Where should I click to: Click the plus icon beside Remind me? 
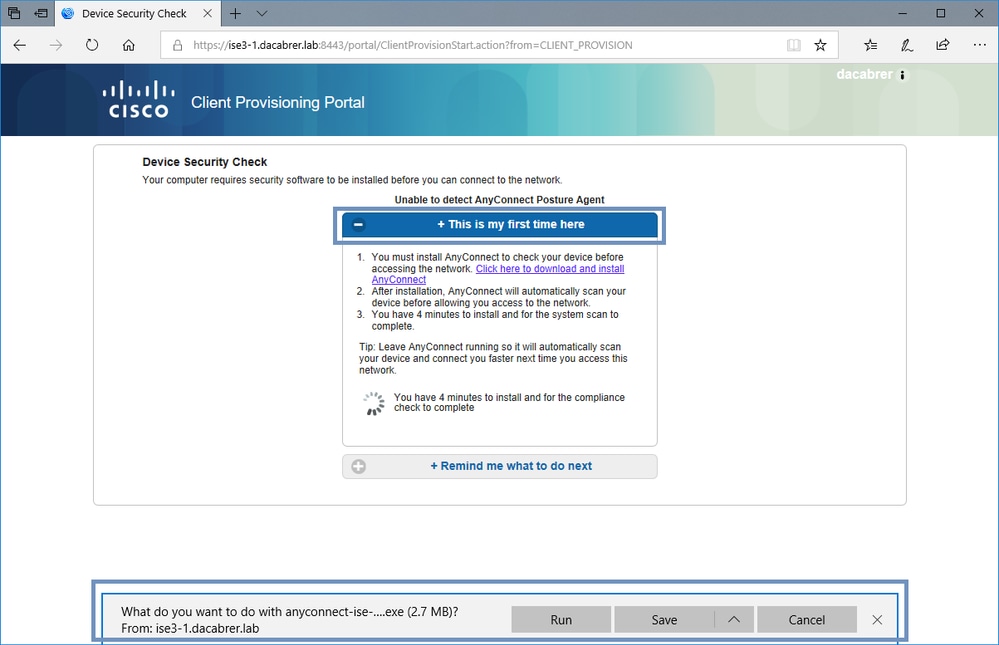[x=359, y=467]
